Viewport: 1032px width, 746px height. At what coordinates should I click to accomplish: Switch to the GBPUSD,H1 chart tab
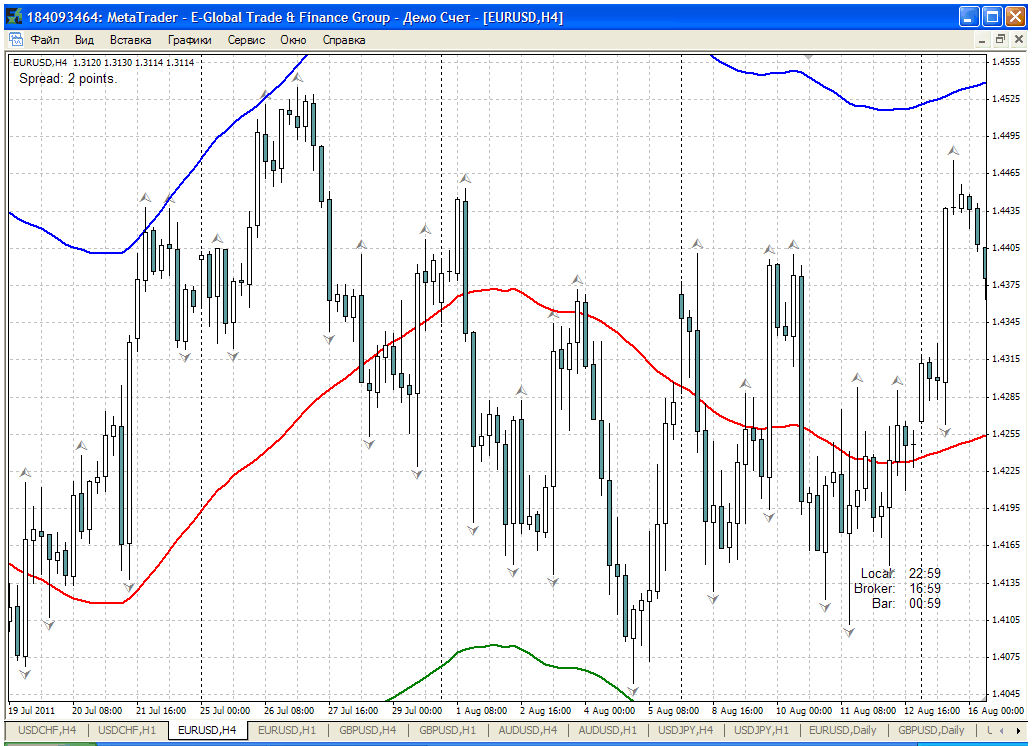click(447, 730)
